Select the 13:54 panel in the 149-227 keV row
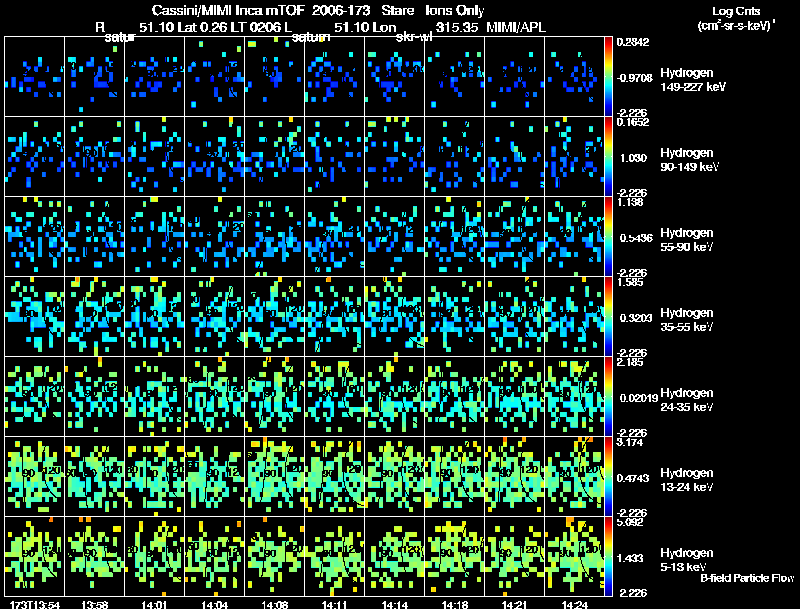800x609 pixels. [x=35, y=77]
